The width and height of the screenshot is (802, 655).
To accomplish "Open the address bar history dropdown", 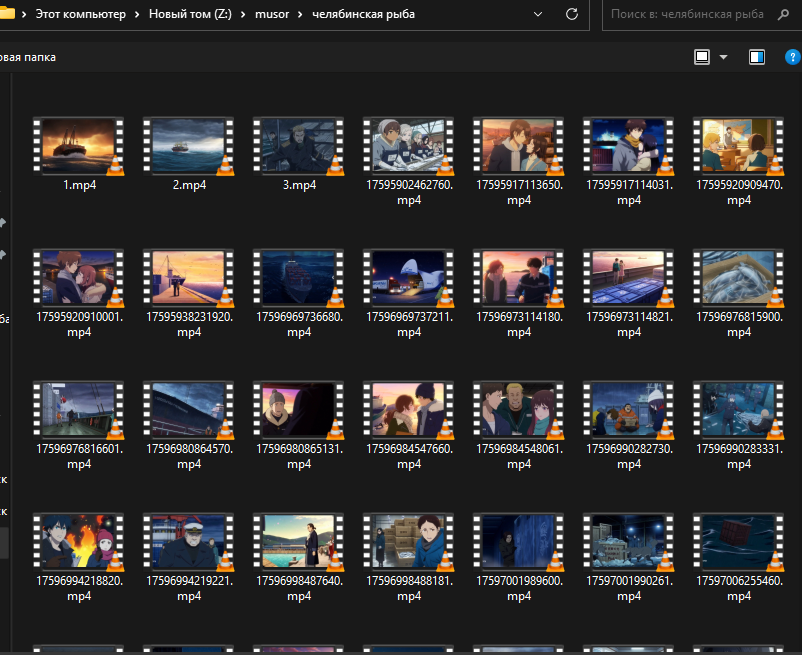I will 538,15.
